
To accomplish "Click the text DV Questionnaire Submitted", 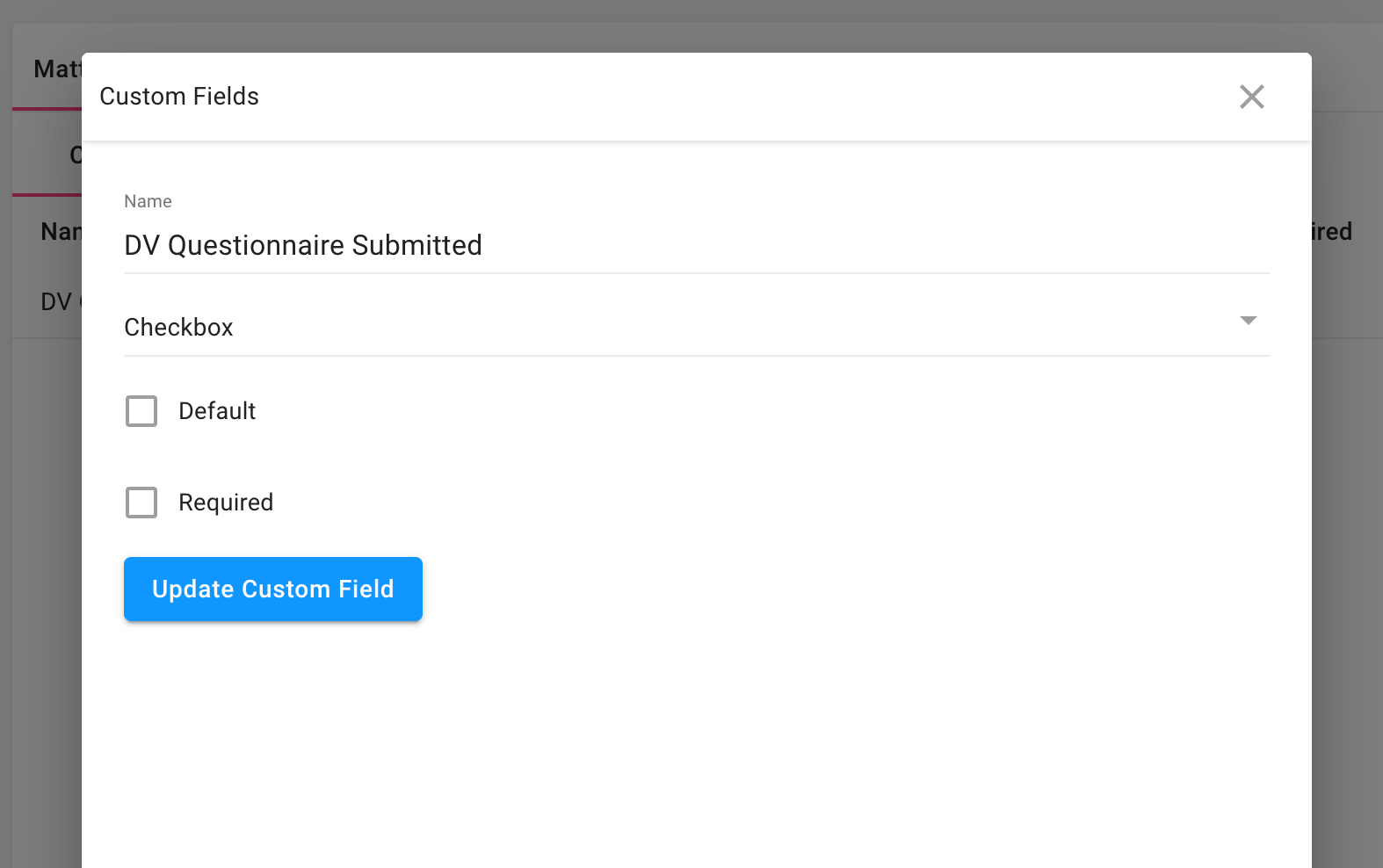I will click(x=303, y=245).
